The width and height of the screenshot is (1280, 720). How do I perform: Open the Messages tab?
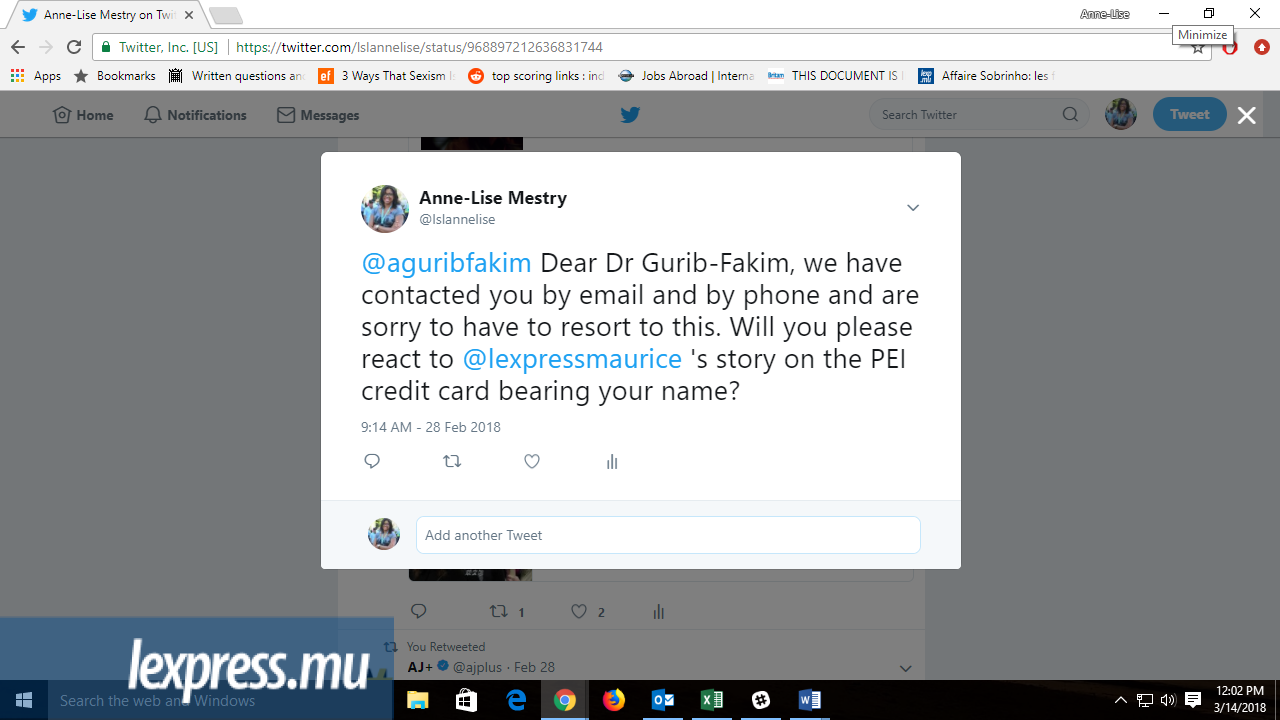tap(318, 115)
